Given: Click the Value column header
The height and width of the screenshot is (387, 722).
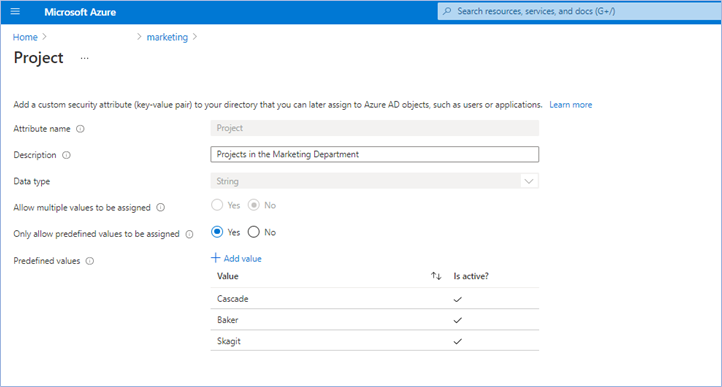Looking at the screenshot, I should coord(227,276).
